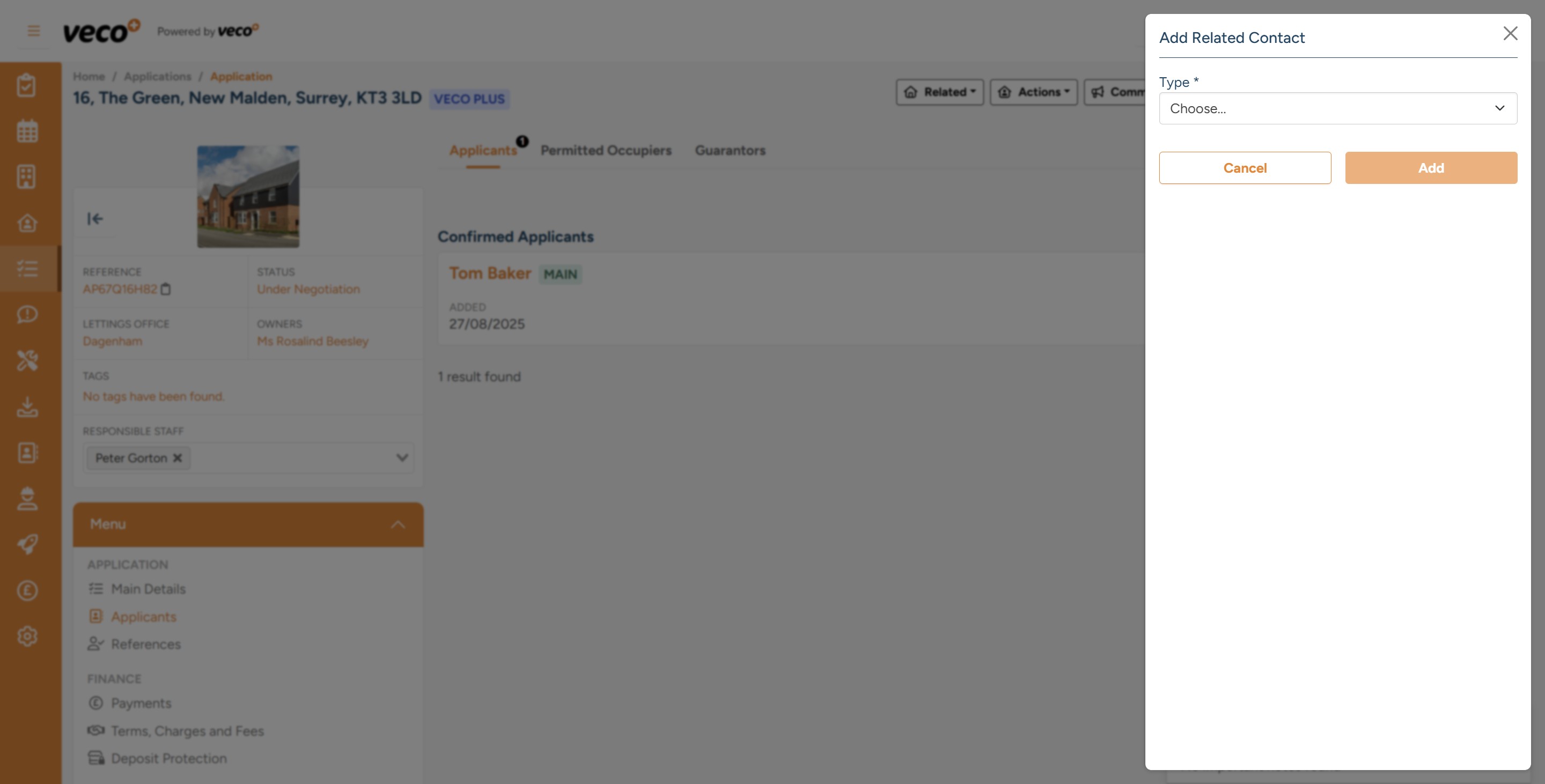Screen dimensions: 1545x784
Task: Open the Type dropdown in Add Related Contact
Action: click(1337, 108)
